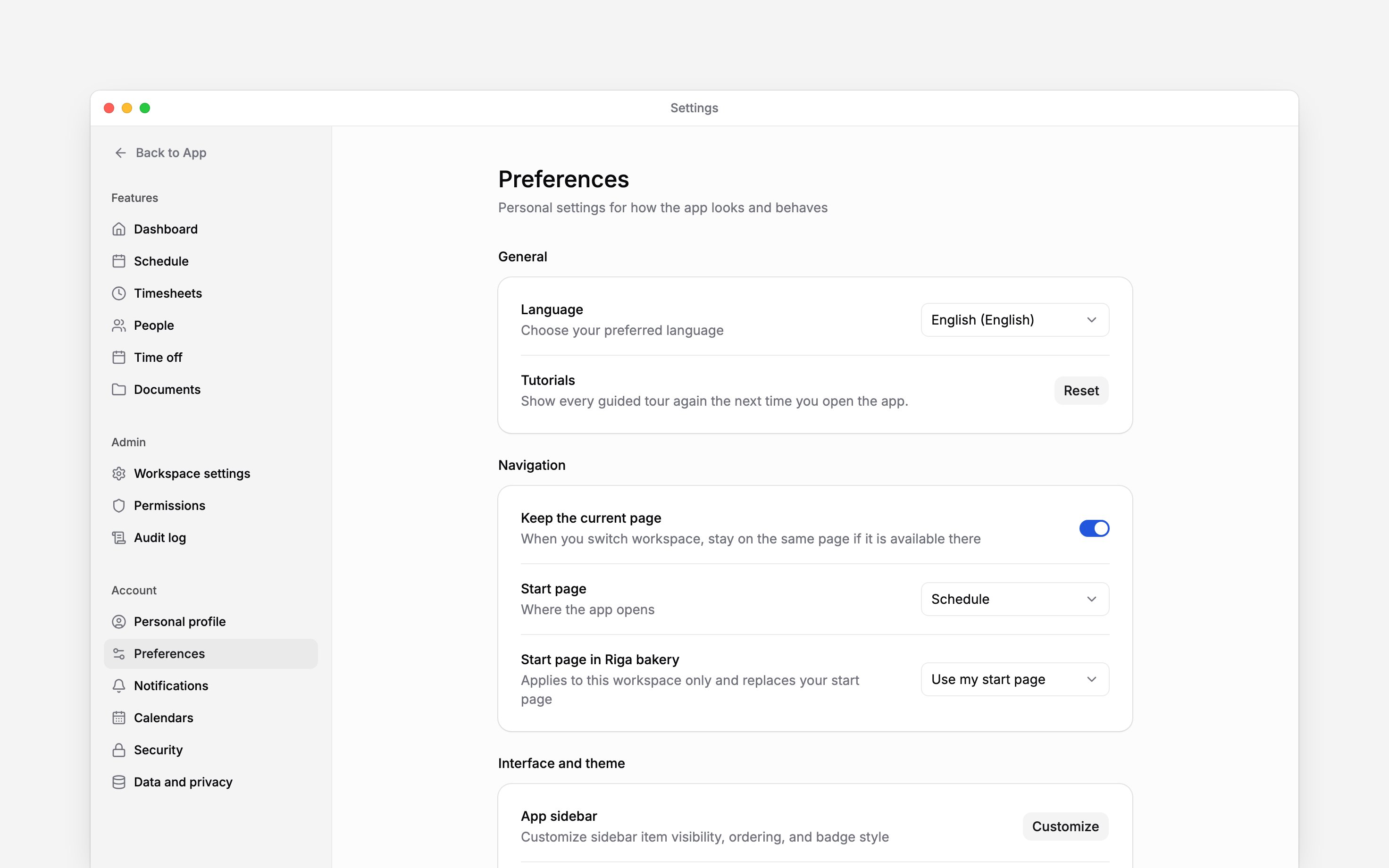Click the Notifications bell icon
The width and height of the screenshot is (1389, 868).
tap(119, 686)
